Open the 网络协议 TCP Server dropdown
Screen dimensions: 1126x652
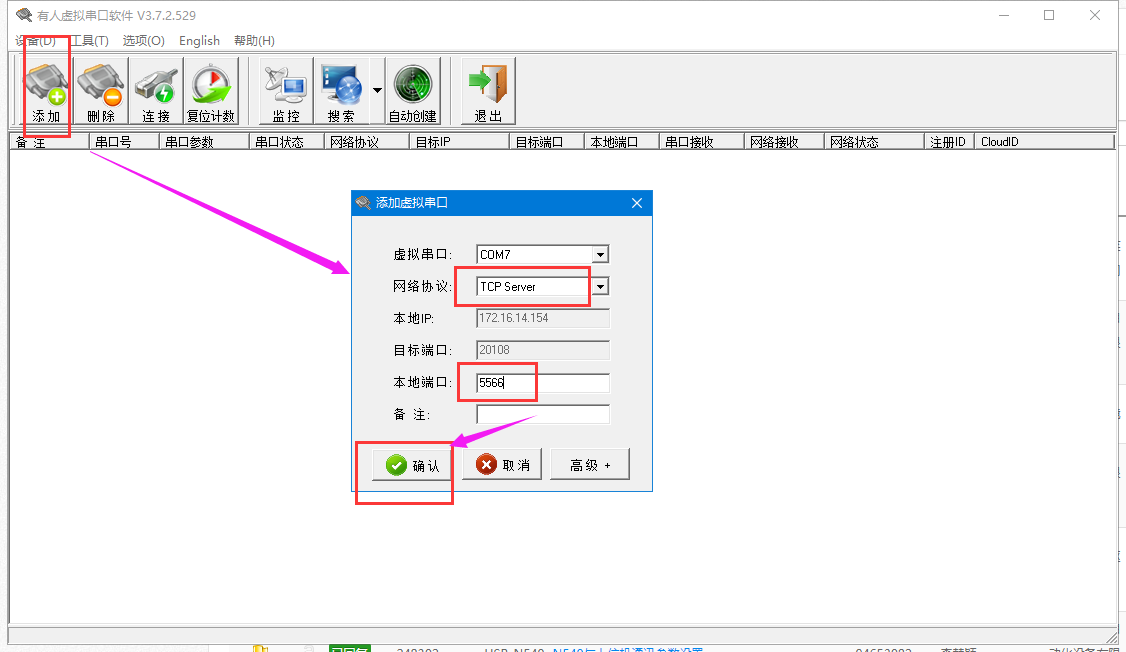(600, 287)
